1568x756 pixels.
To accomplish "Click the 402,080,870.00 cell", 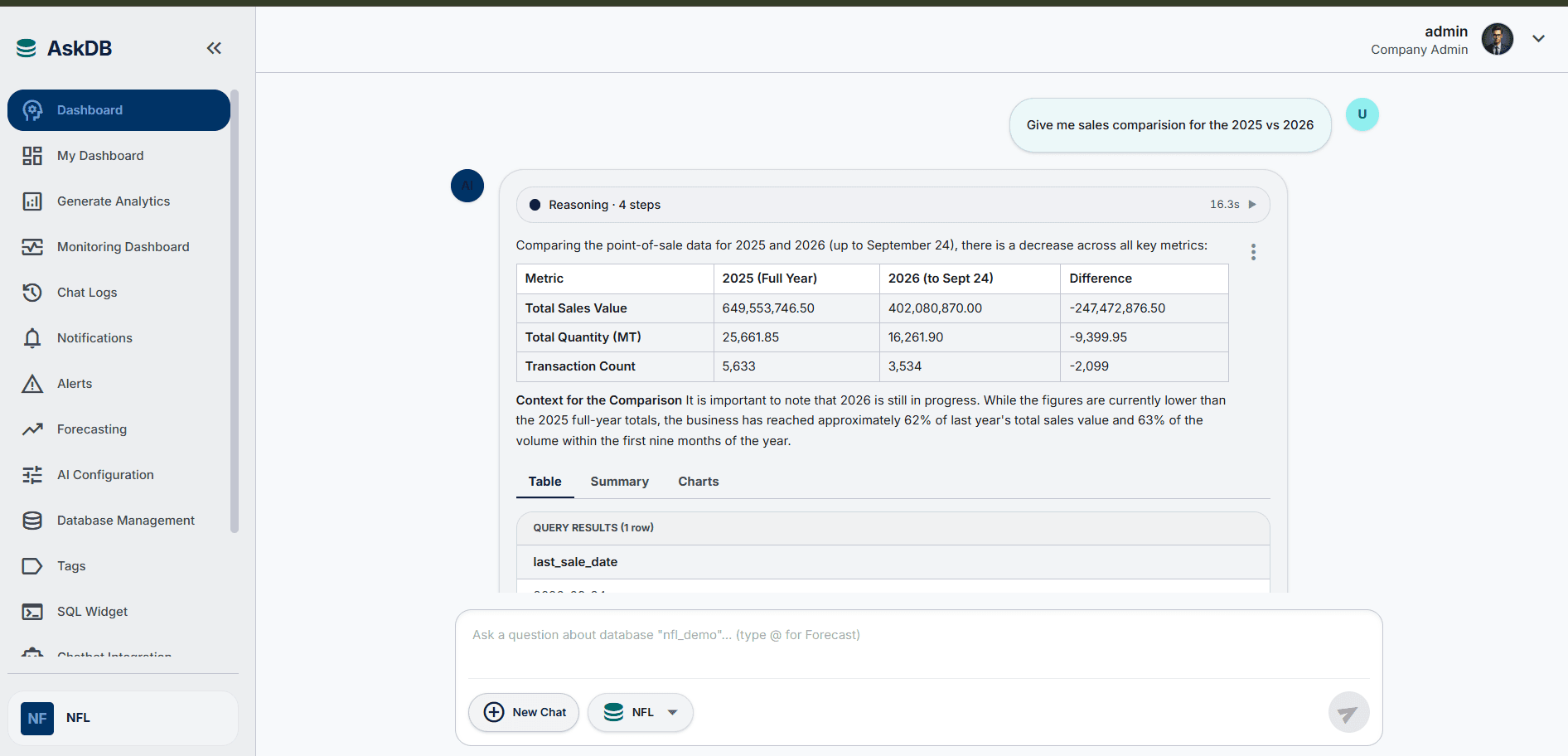I will coord(970,308).
